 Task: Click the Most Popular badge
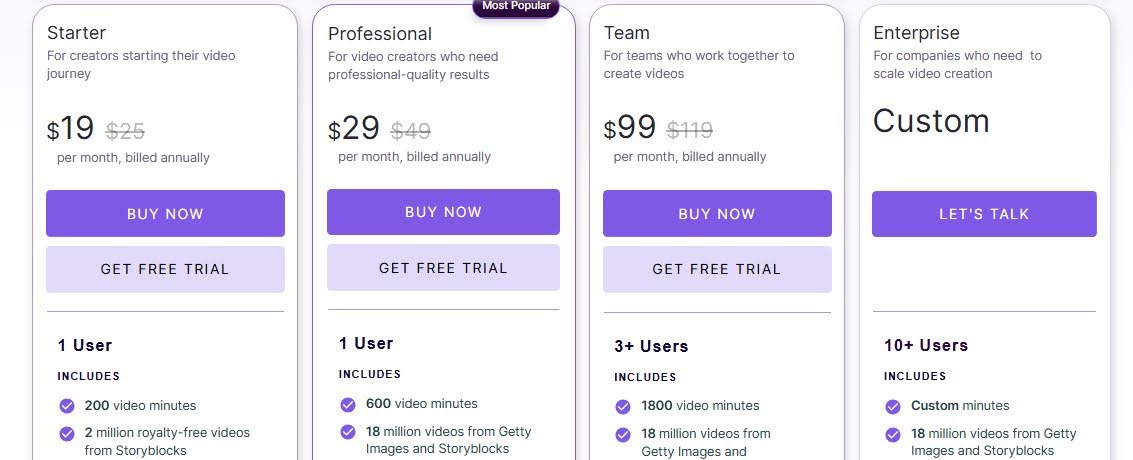click(x=515, y=6)
